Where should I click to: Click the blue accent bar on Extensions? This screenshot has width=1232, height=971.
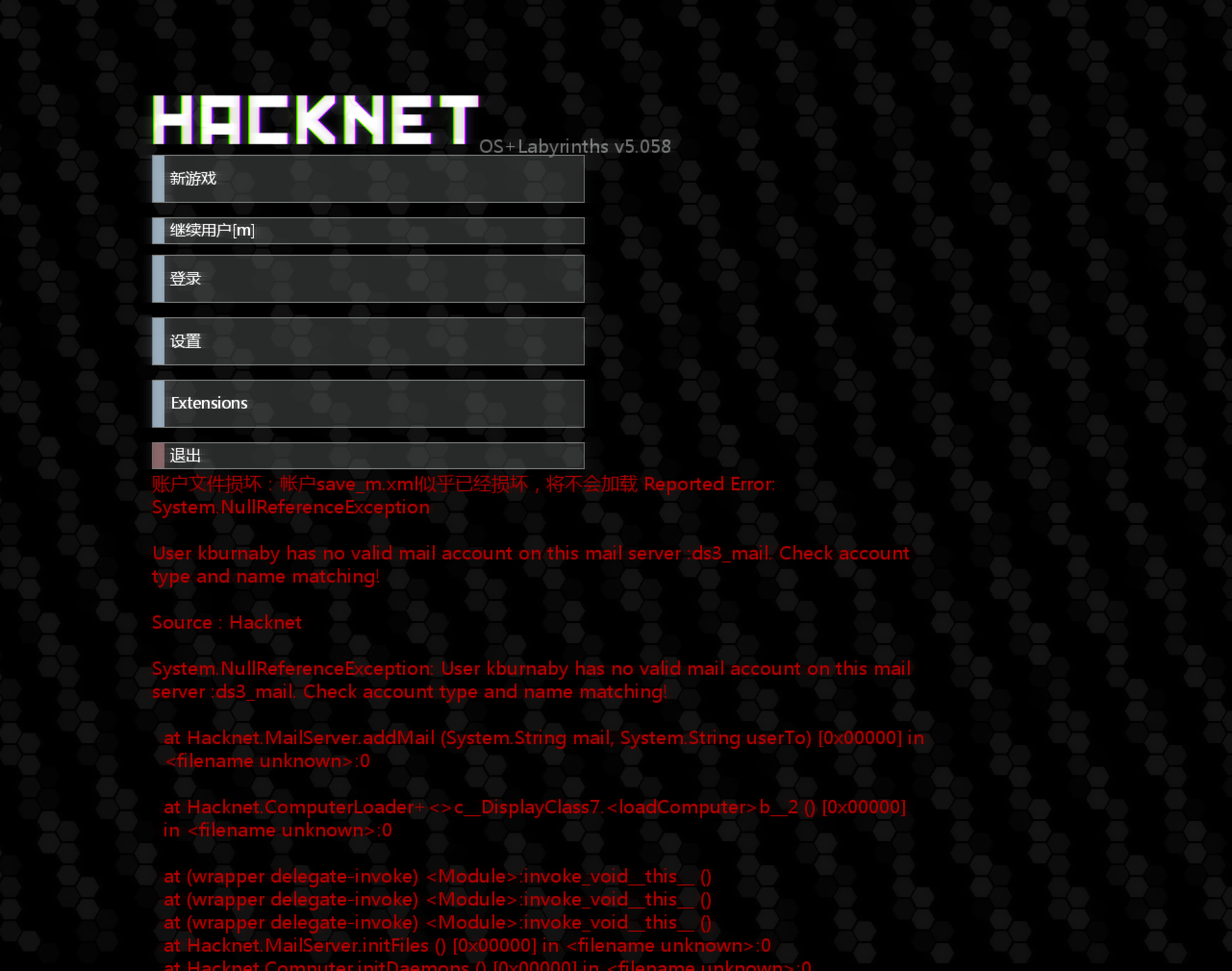click(x=158, y=404)
